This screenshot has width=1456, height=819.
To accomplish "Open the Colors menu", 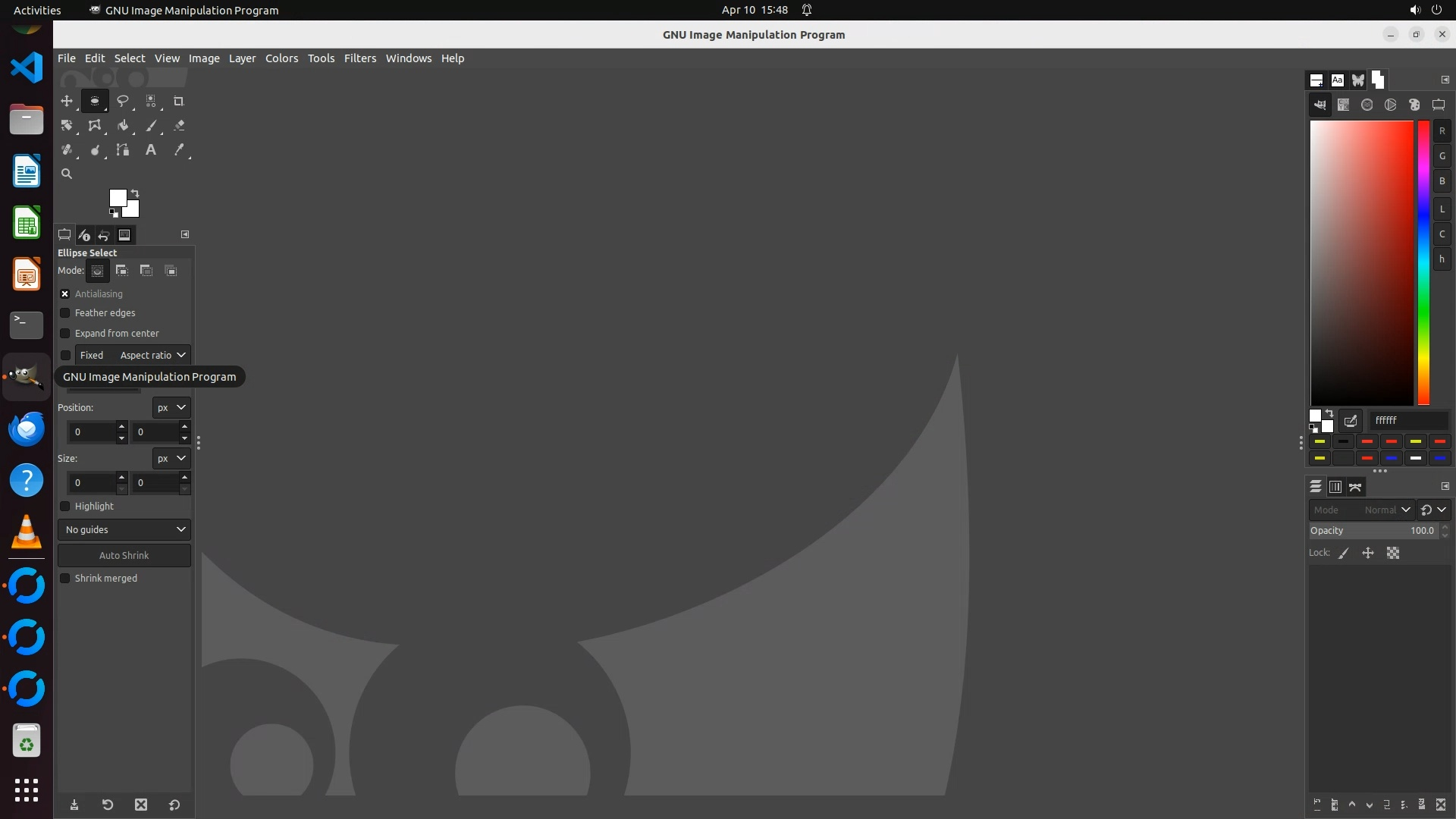I will [x=281, y=58].
